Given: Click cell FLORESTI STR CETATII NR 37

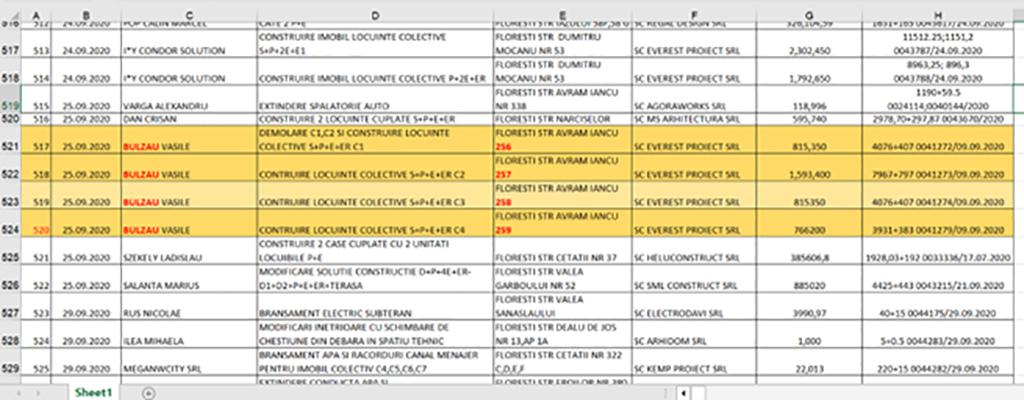Looking at the screenshot, I should (x=563, y=250).
